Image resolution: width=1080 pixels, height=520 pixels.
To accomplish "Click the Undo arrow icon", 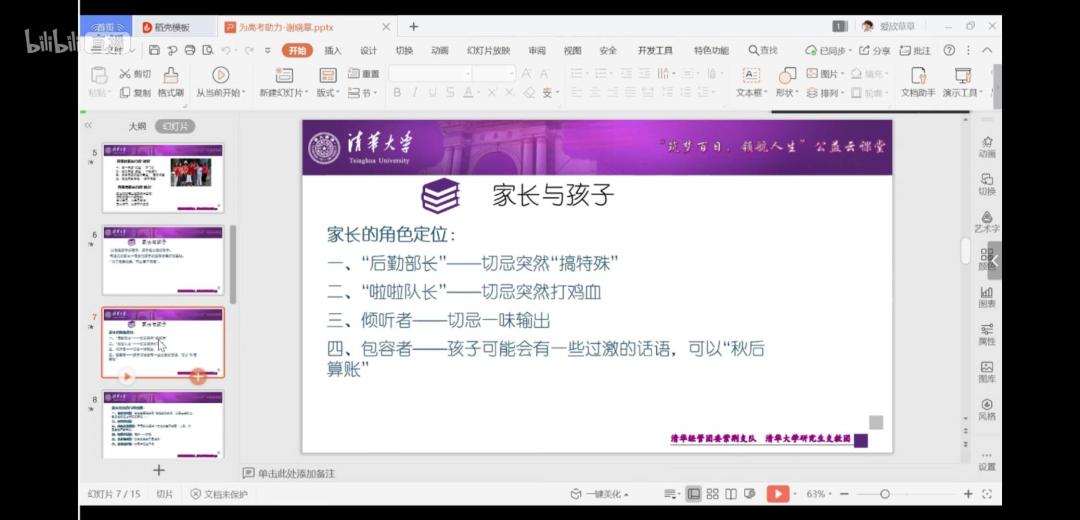I will [225, 50].
